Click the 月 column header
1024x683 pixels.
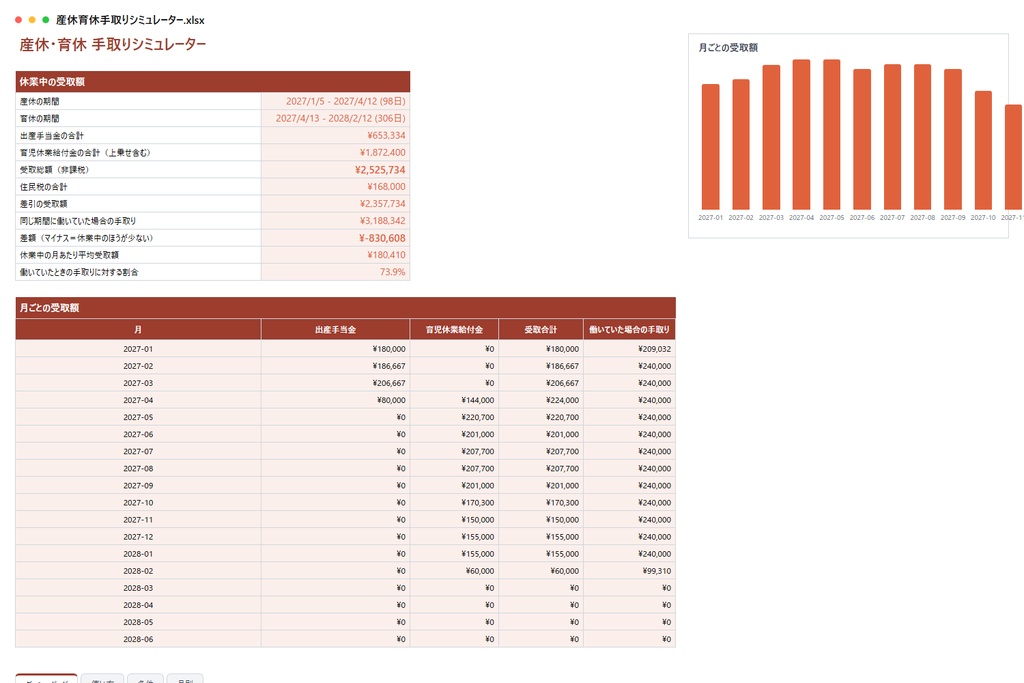point(138,330)
